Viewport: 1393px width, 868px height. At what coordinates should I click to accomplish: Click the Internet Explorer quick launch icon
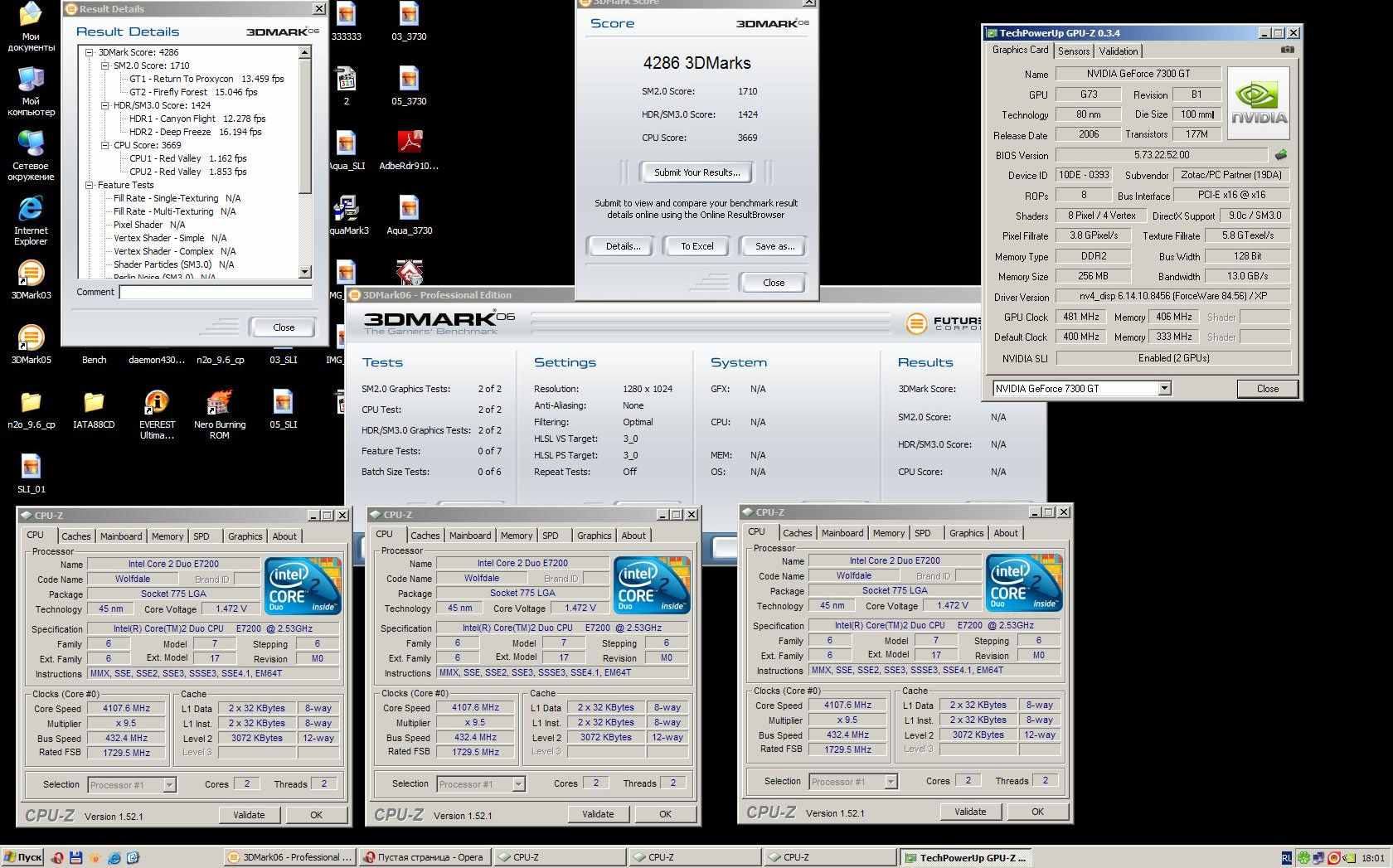pyautogui.click(x=114, y=857)
